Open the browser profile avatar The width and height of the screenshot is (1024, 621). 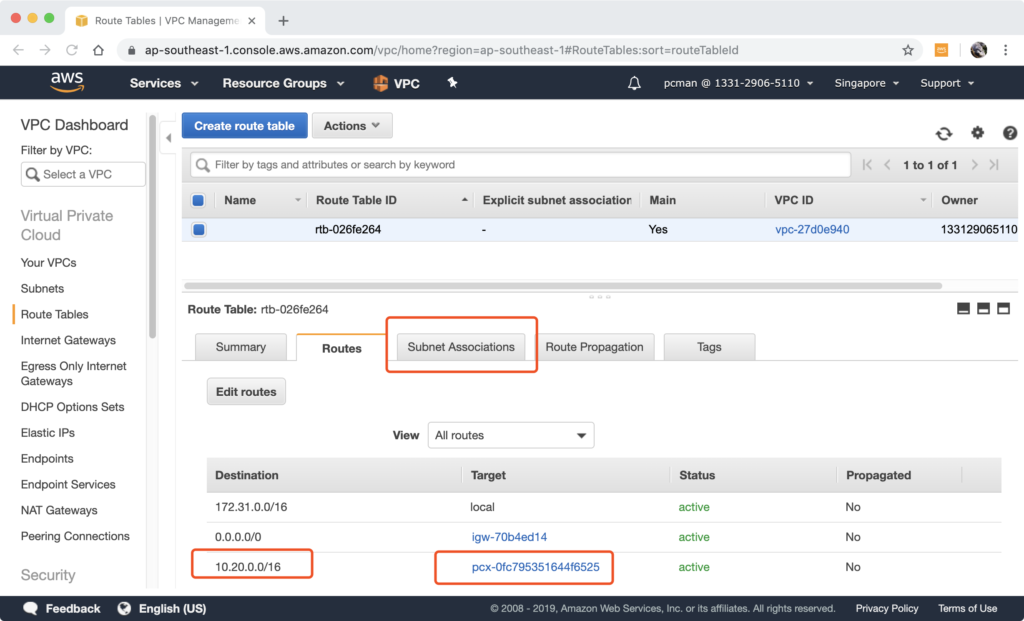[x=978, y=50]
